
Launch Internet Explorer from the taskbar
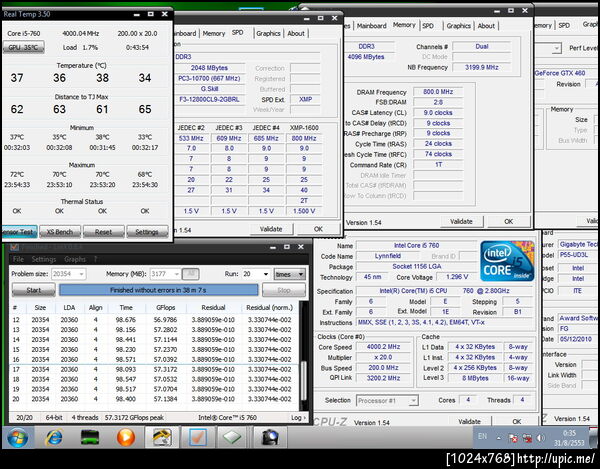click(x=54, y=437)
